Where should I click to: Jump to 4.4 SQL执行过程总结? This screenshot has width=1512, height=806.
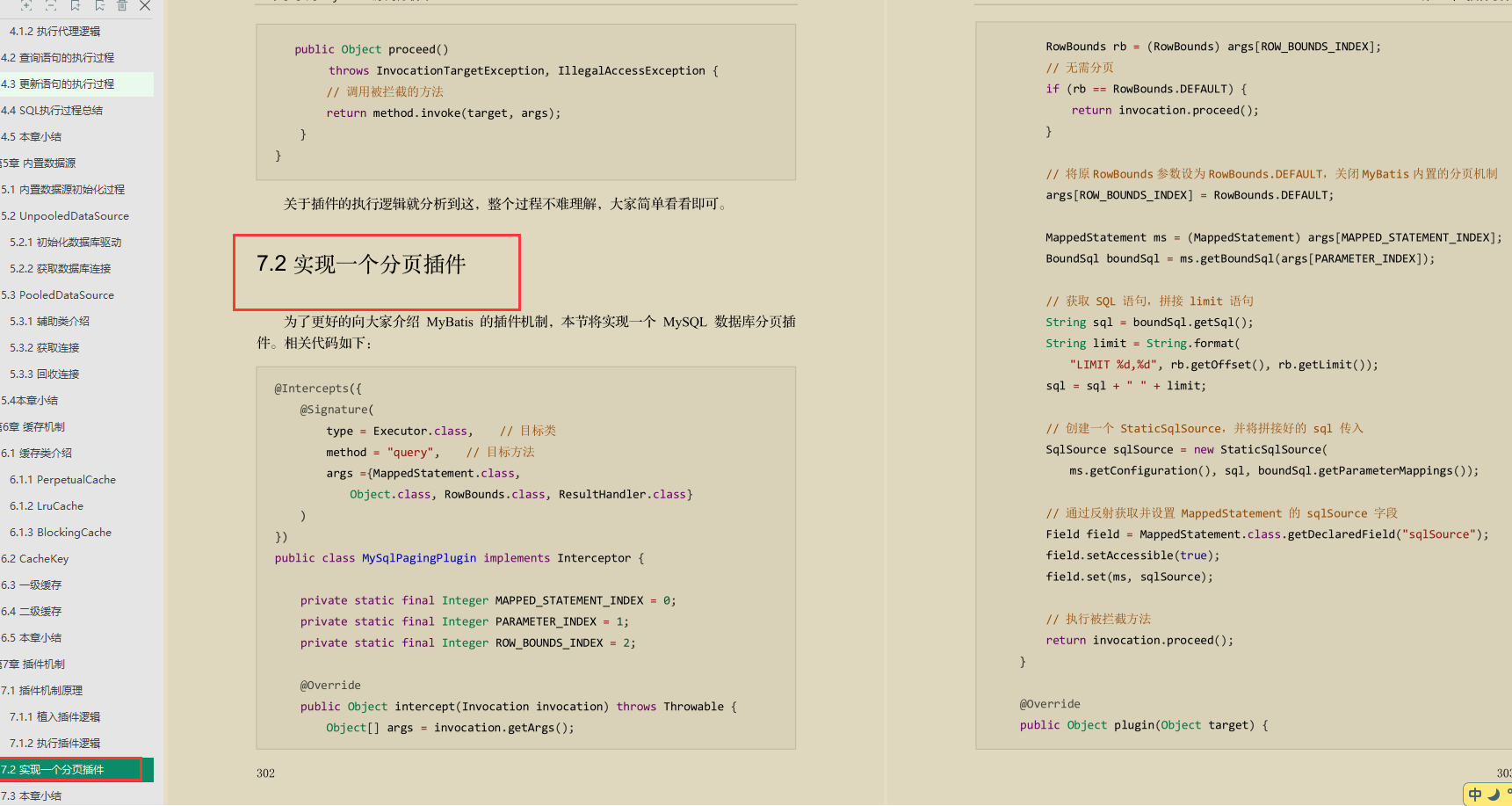[52, 110]
